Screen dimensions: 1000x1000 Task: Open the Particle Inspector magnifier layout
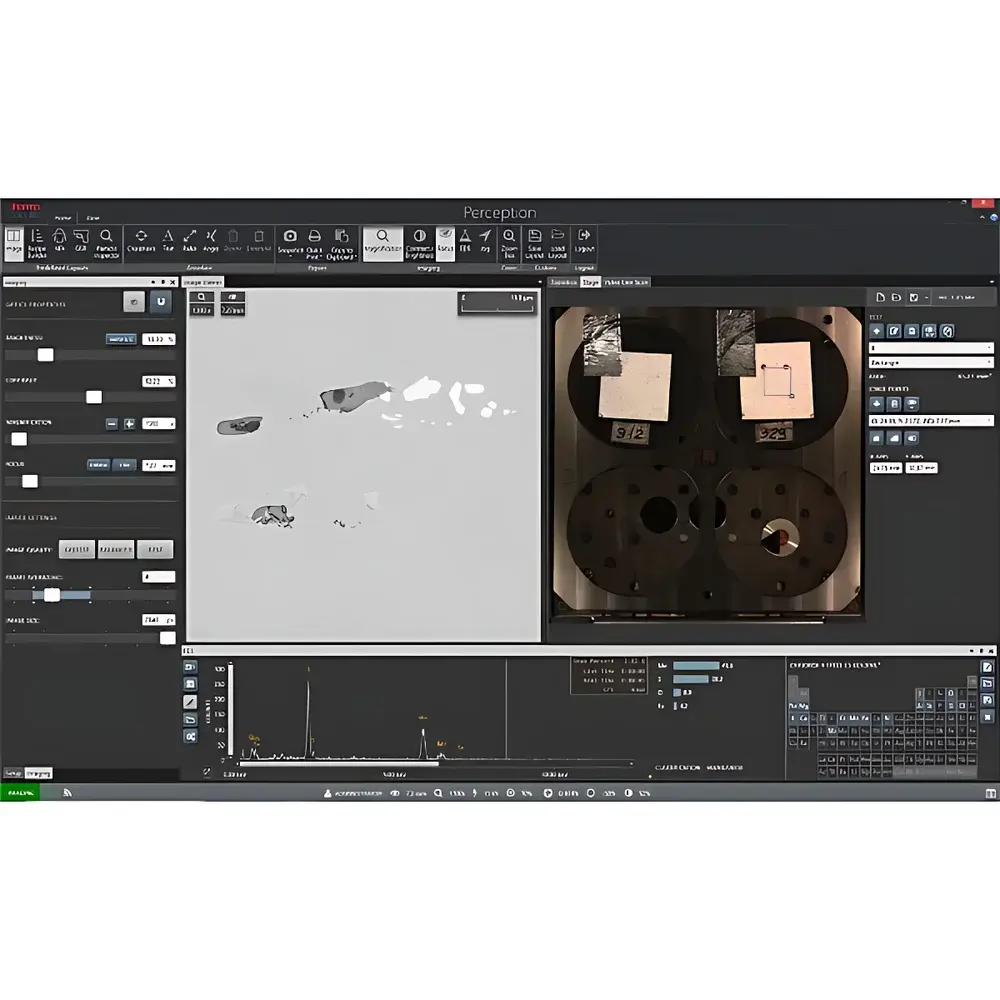107,242
